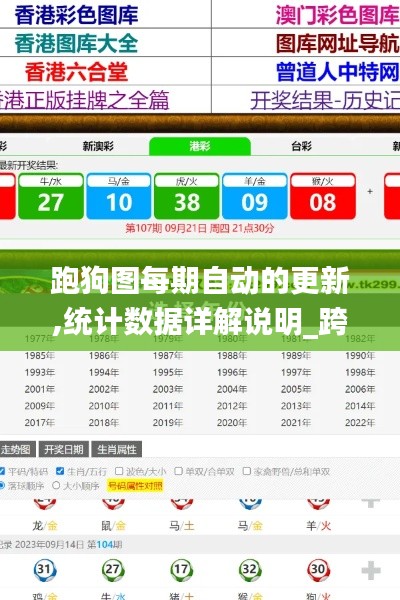Select the year 1996年
This screenshot has height=600, width=400.
[x=232, y=373]
